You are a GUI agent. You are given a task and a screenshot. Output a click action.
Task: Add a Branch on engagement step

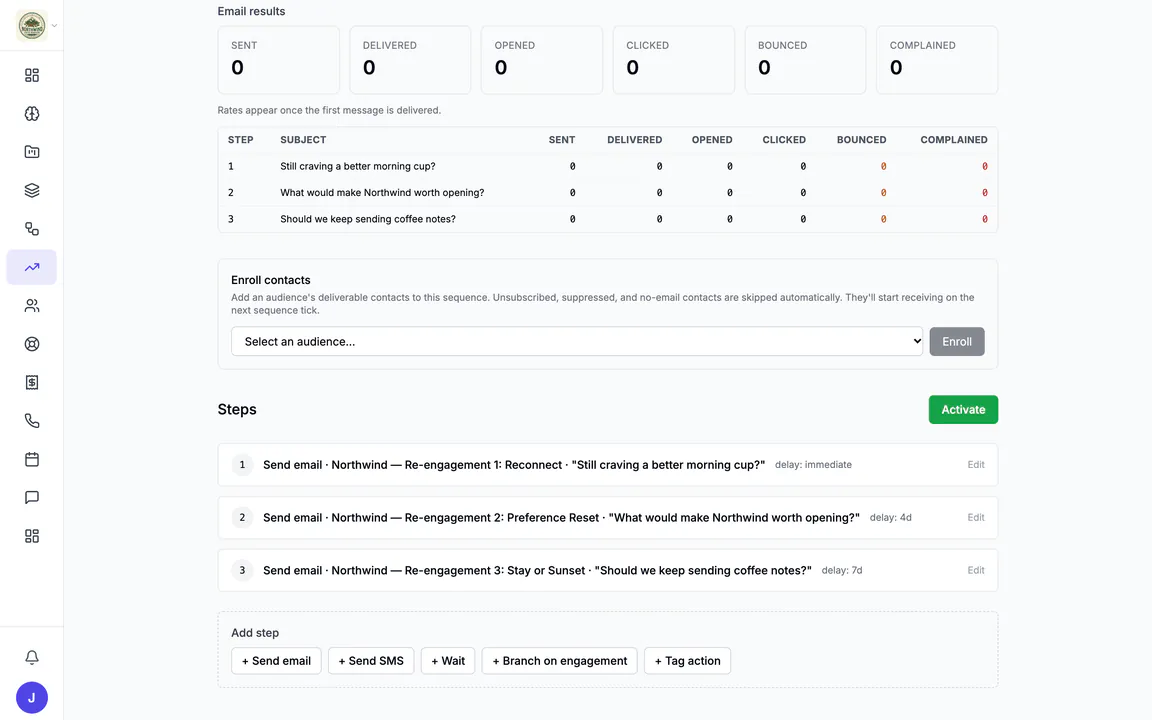pos(560,660)
